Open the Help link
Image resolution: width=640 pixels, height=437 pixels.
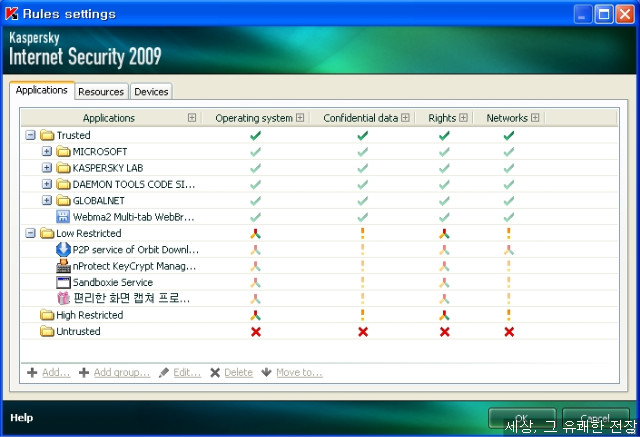click(x=22, y=418)
